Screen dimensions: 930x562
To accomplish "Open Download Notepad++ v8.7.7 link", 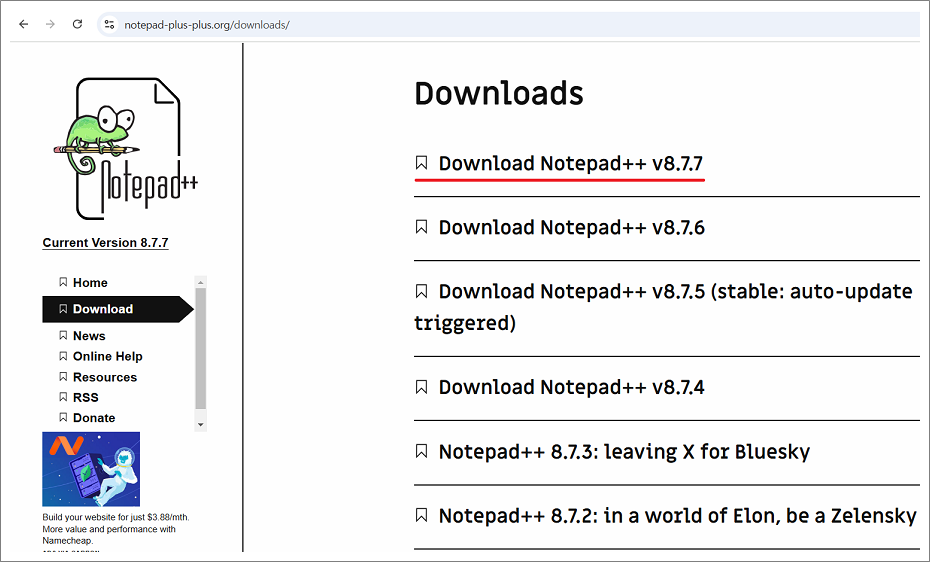I will tap(570, 163).
